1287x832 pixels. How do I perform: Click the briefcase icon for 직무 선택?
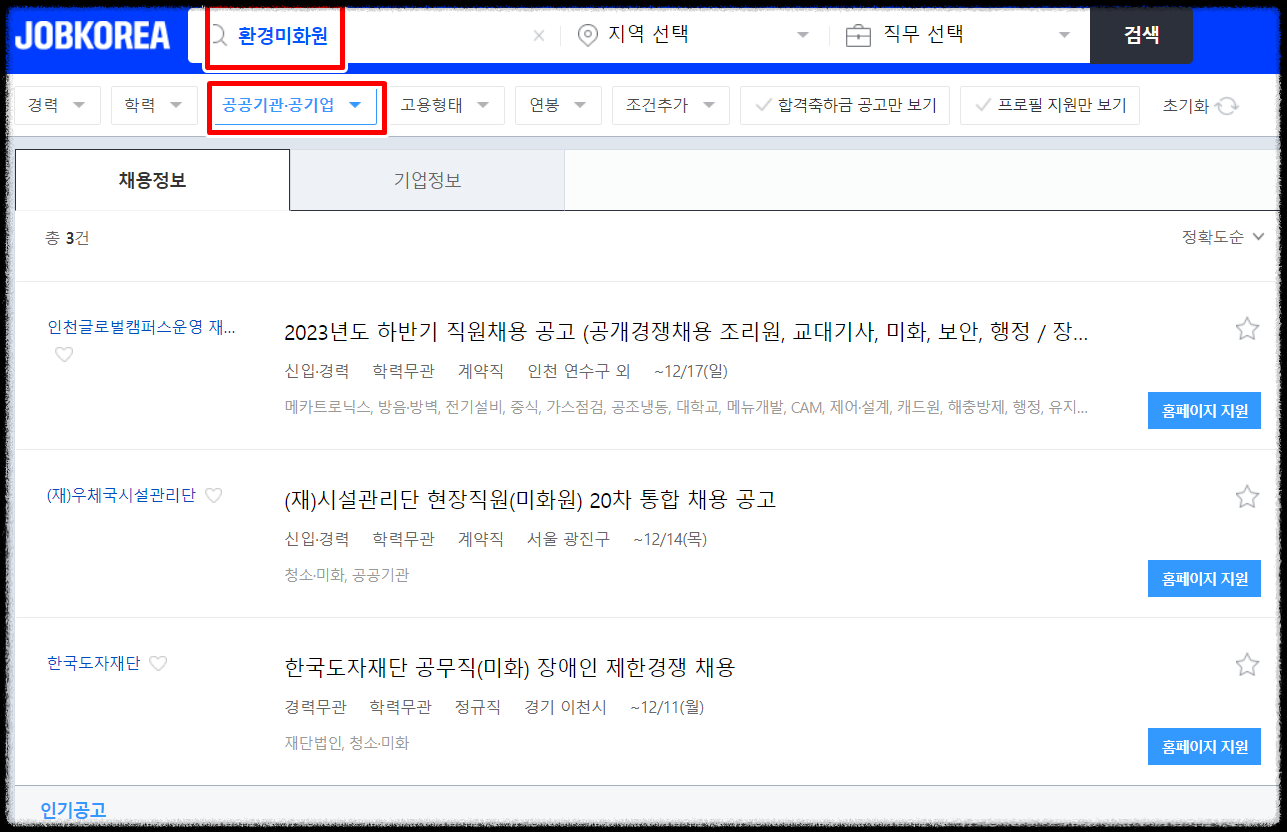pos(858,36)
